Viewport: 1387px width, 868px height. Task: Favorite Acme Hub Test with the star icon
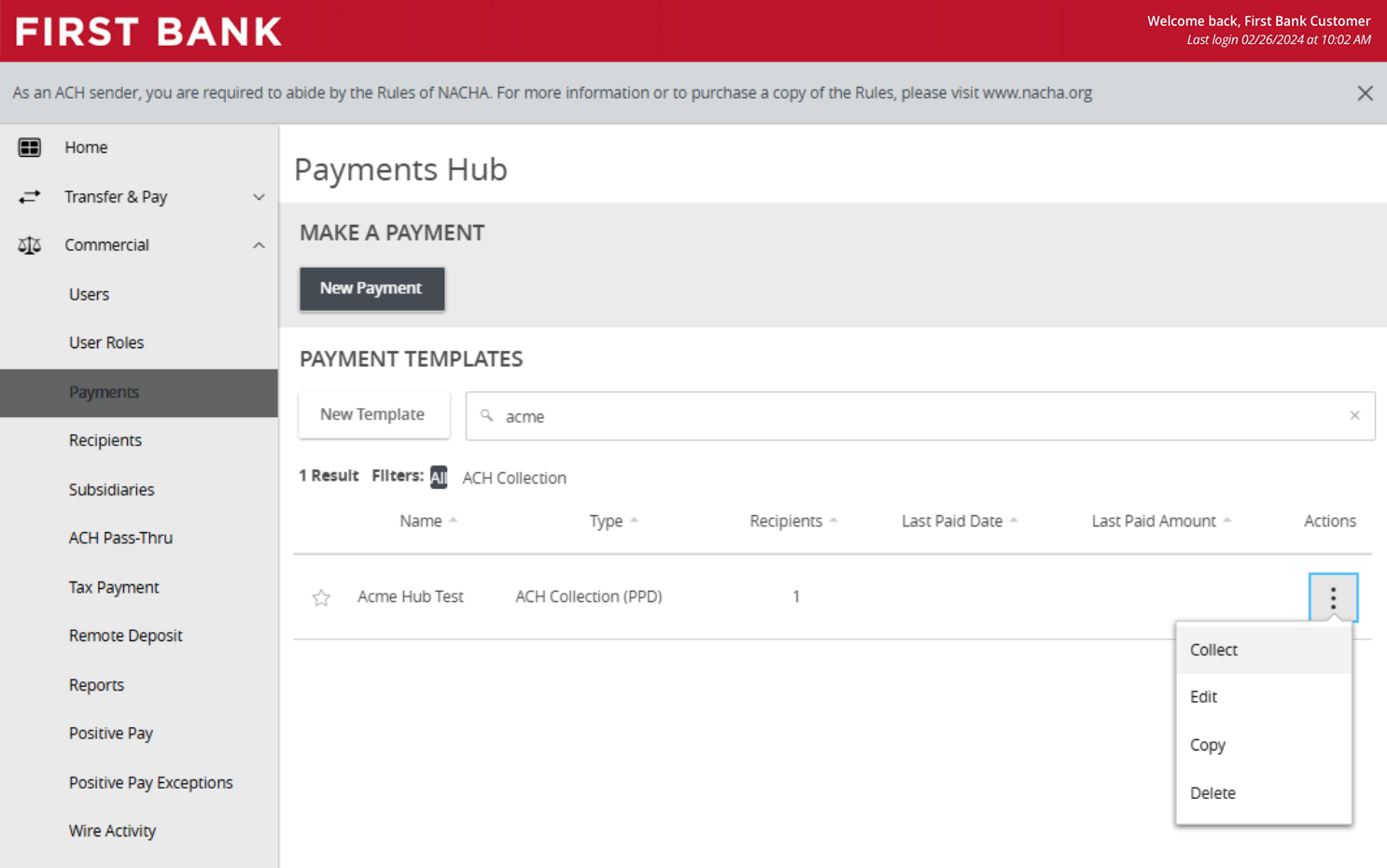(x=321, y=597)
